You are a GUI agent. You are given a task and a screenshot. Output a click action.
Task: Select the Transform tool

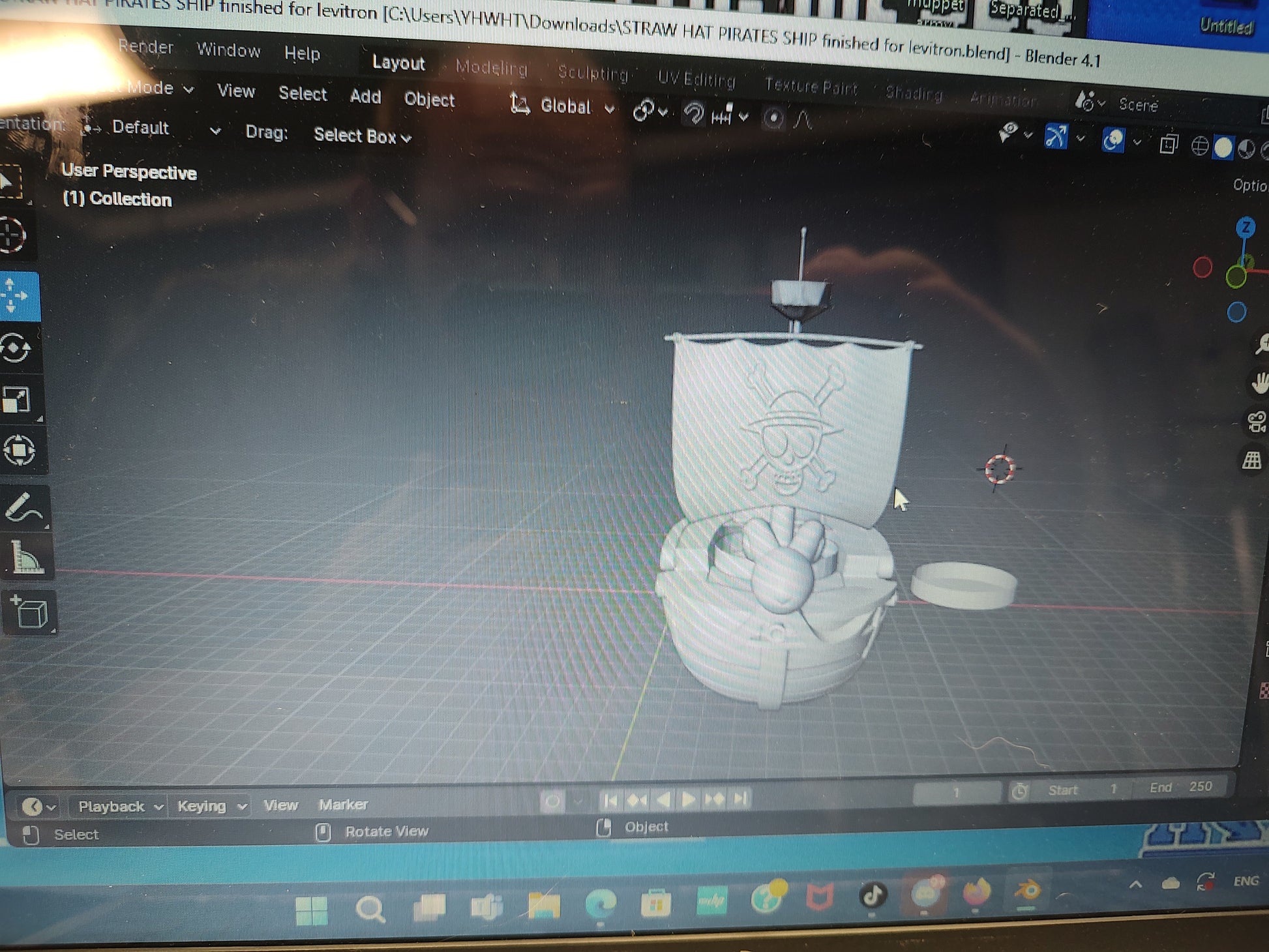18,450
